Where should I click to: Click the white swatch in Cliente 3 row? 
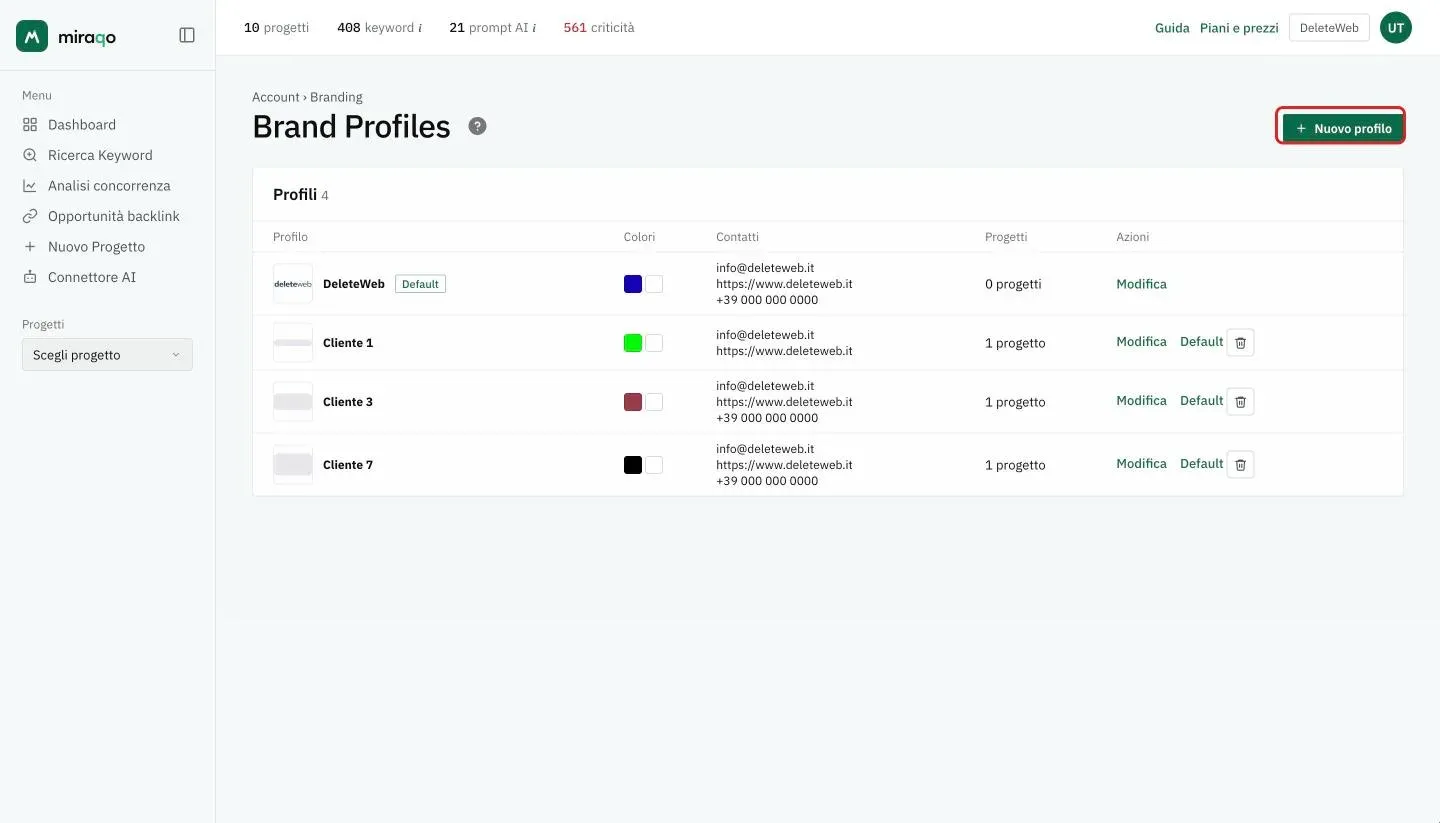[654, 402]
